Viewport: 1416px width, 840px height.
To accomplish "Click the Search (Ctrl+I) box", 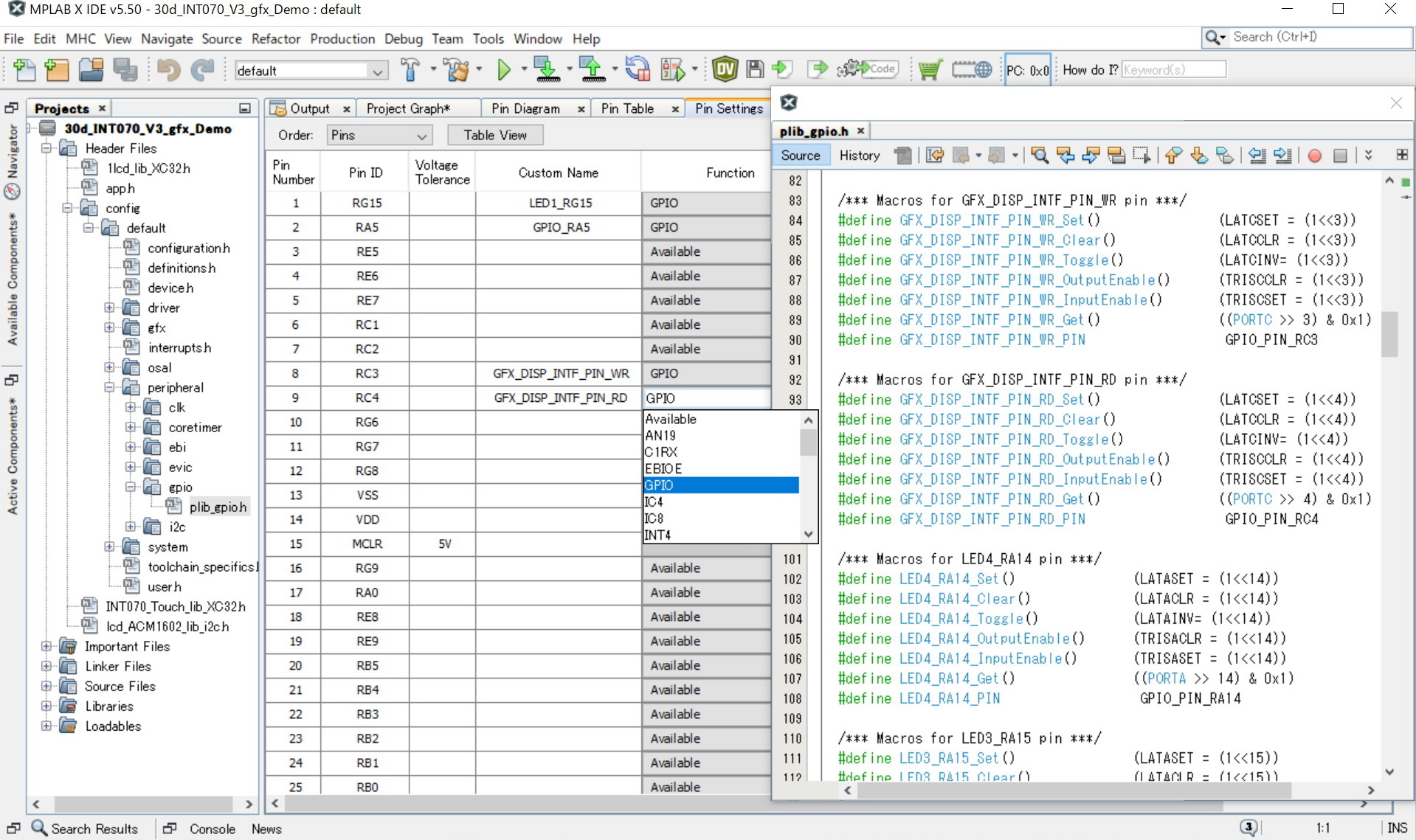I will tap(1307, 37).
